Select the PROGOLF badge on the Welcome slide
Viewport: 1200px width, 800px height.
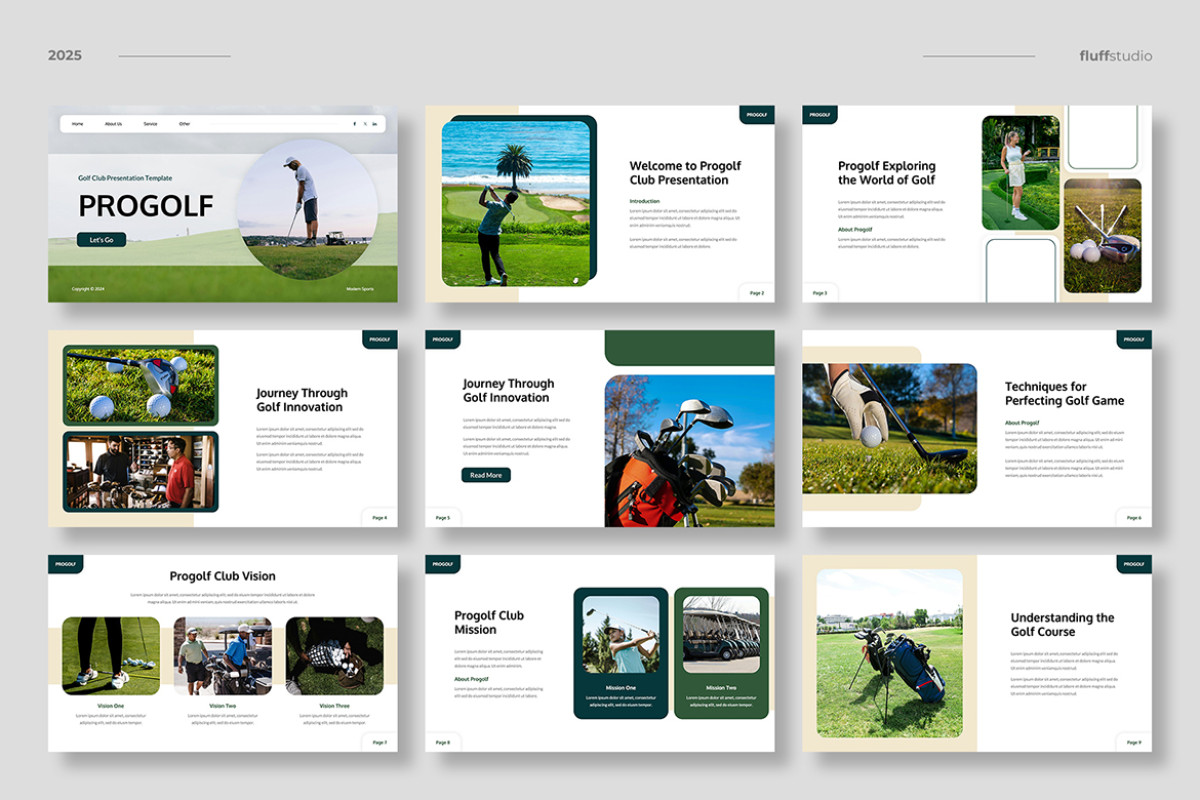[x=756, y=115]
